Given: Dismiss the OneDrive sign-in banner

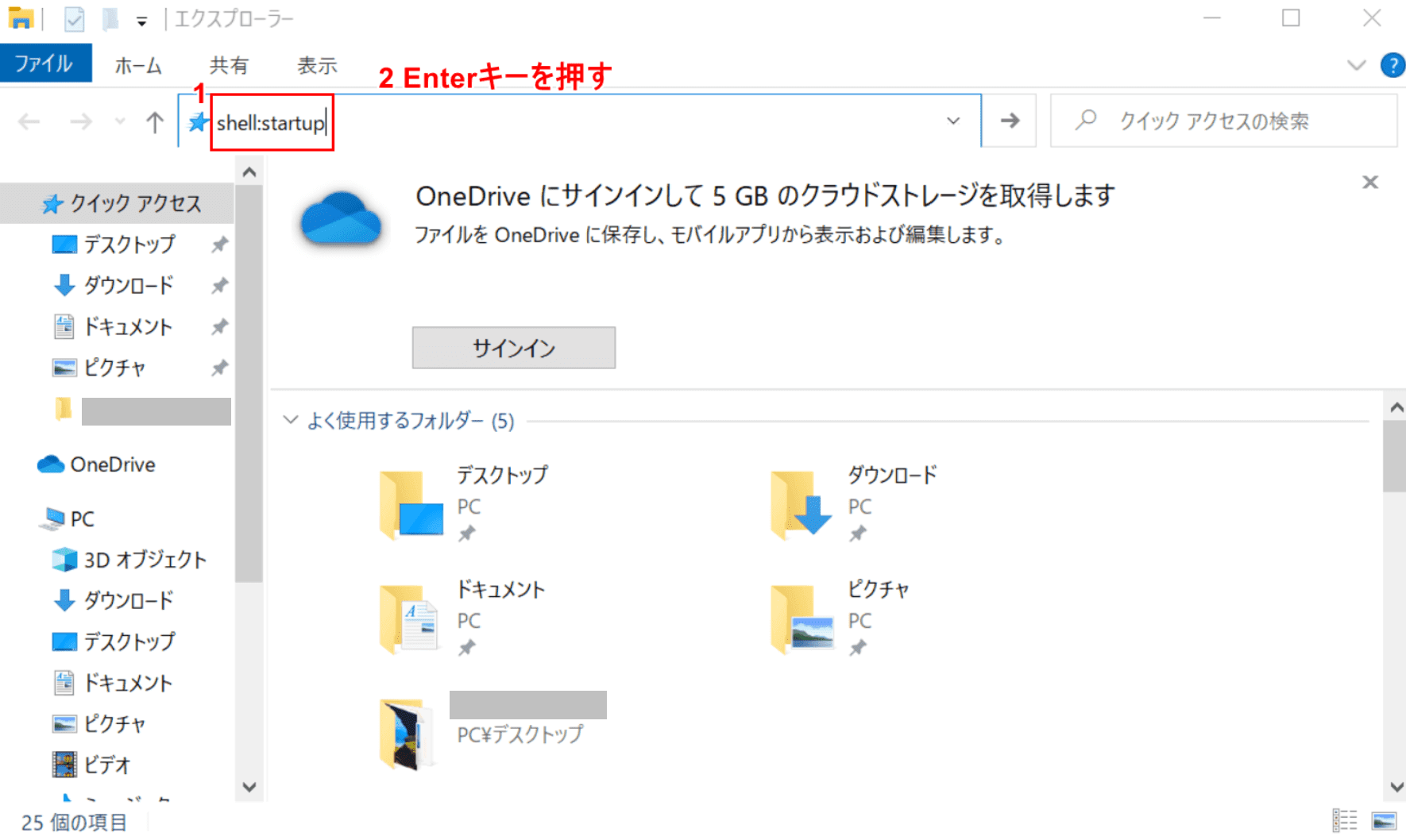Looking at the screenshot, I should pyautogui.click(x=1370, y=183).
